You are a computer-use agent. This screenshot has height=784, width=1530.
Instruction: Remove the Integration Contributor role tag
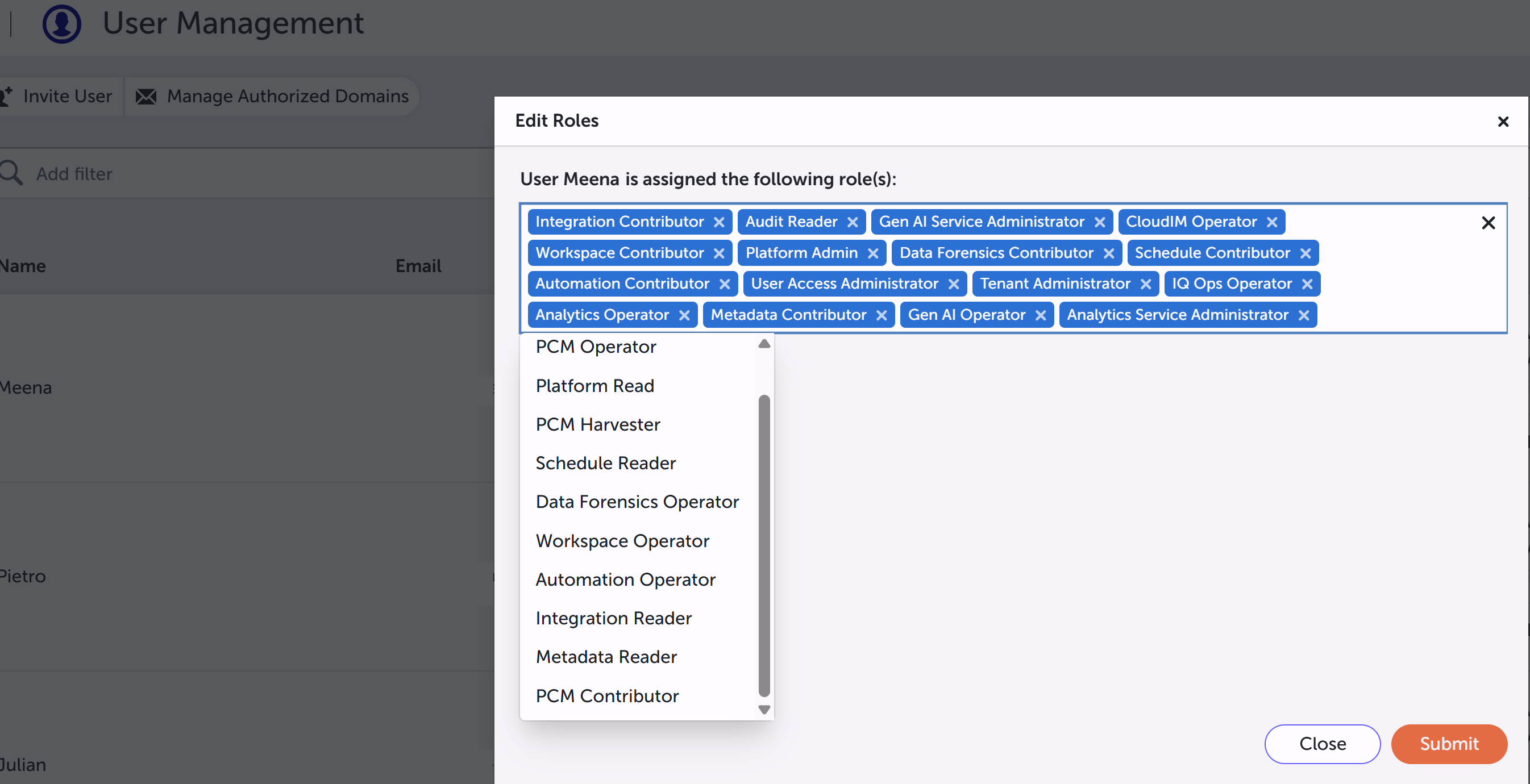pyautogui.click(x=718, y=222)
